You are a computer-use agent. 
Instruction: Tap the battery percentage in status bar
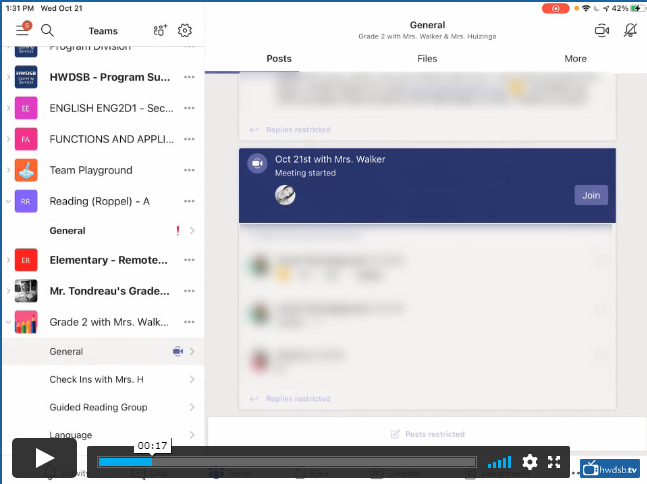620,8
